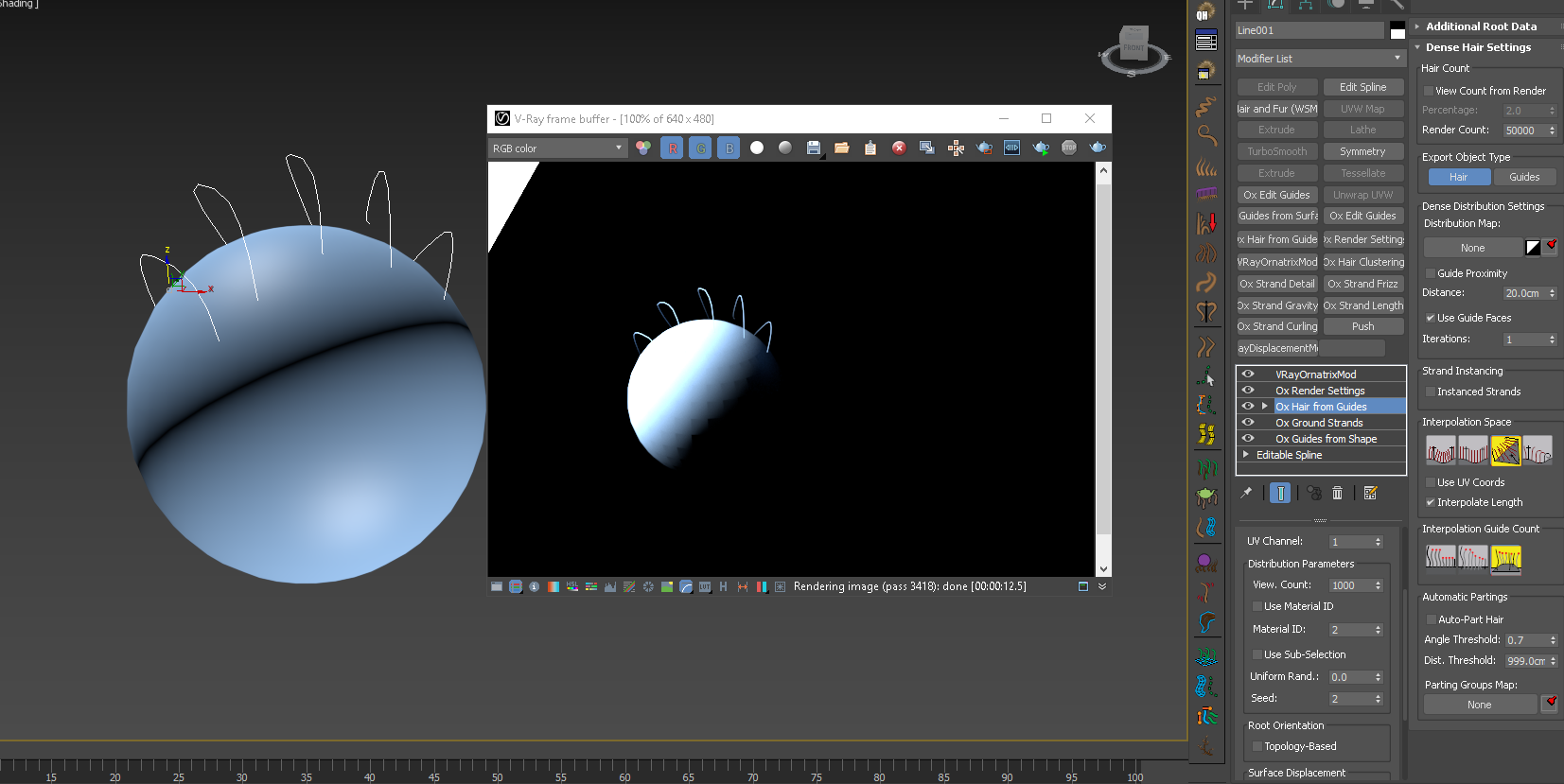Open the configure modifier sets icon
The width and height of the screenshot is (1564, 784).
tap(1370, 493)
